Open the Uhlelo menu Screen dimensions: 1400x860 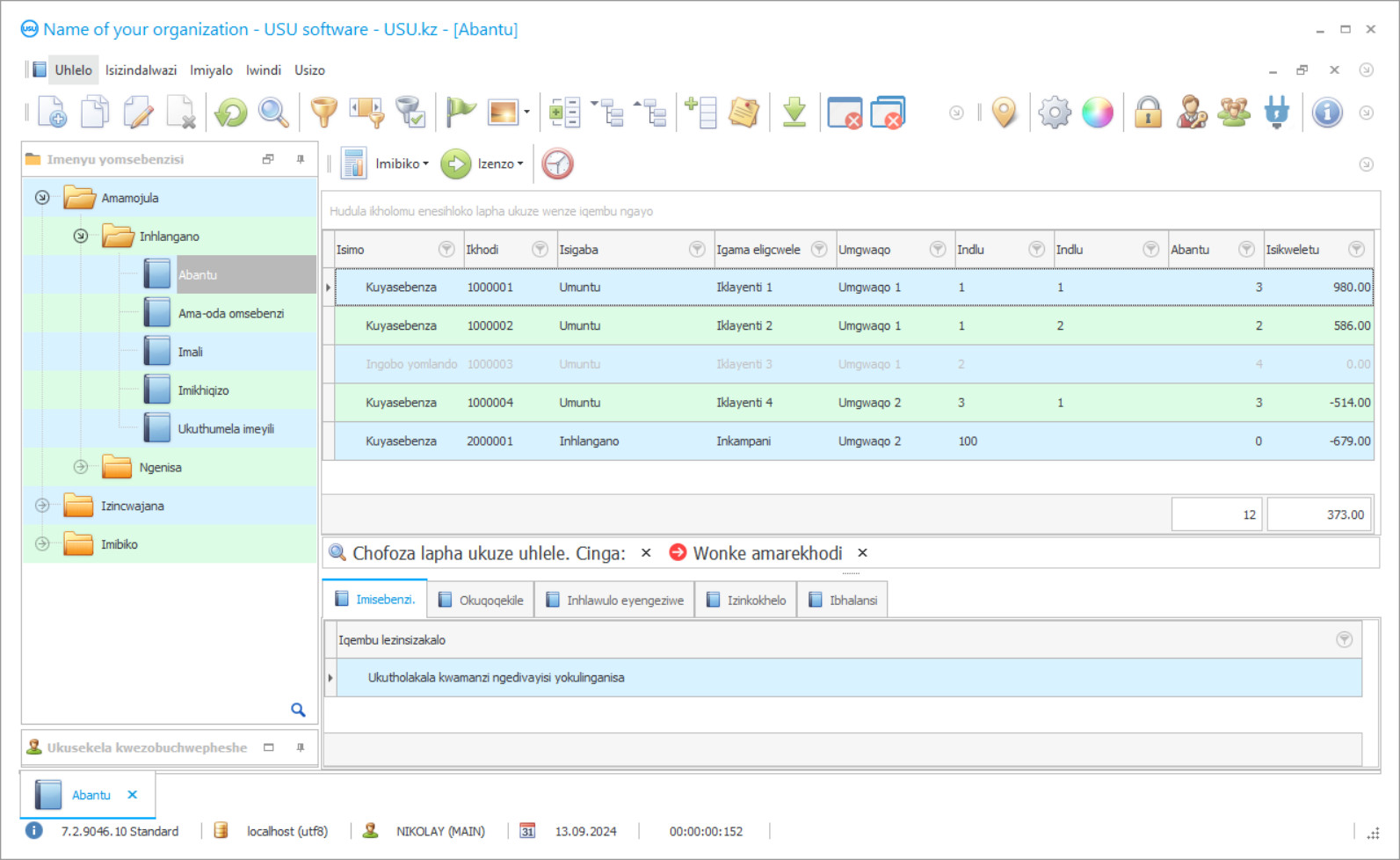tap(73, 70)
